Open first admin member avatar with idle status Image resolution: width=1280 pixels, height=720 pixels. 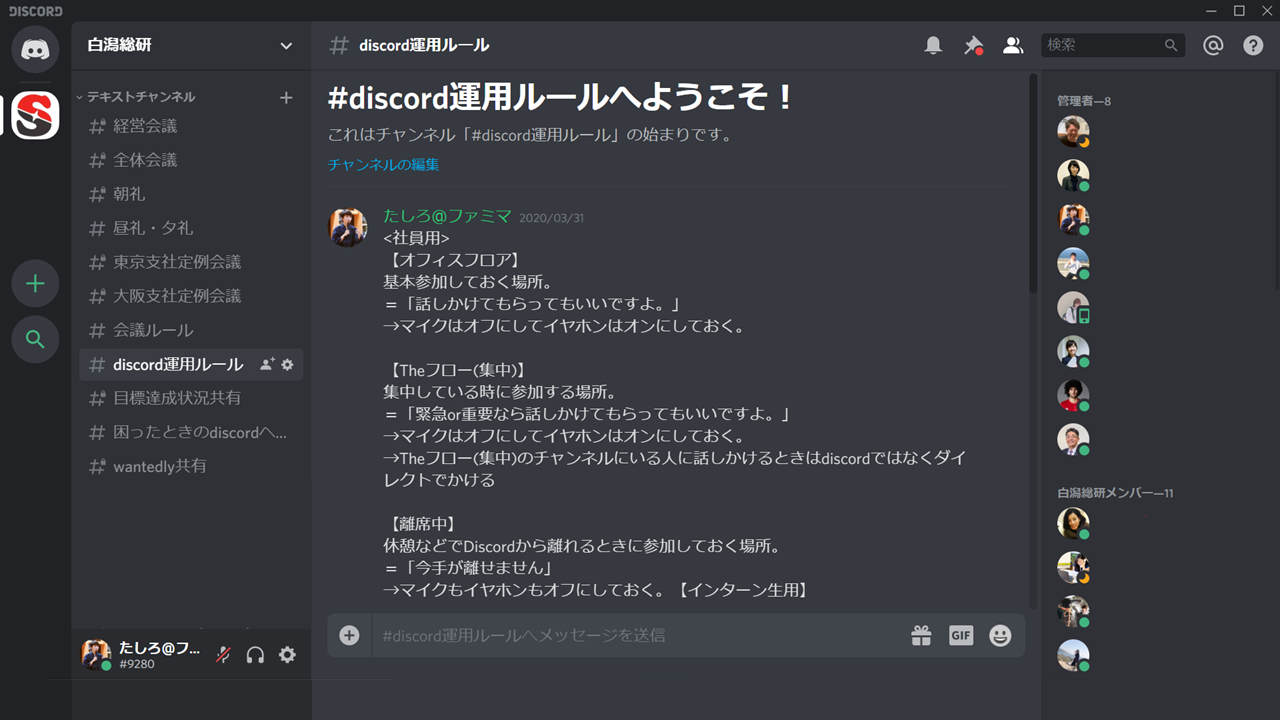click(1073, 132)
